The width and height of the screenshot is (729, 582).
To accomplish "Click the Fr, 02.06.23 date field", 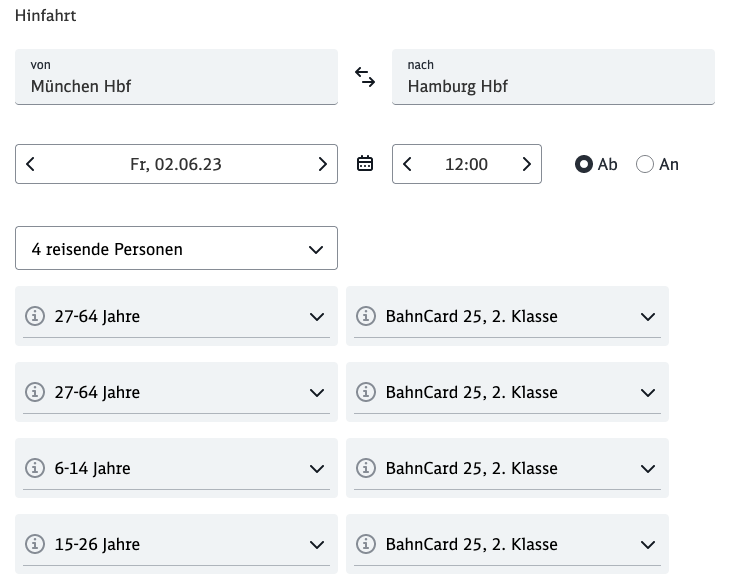I will pyautogui.click(x=176, y=164).
